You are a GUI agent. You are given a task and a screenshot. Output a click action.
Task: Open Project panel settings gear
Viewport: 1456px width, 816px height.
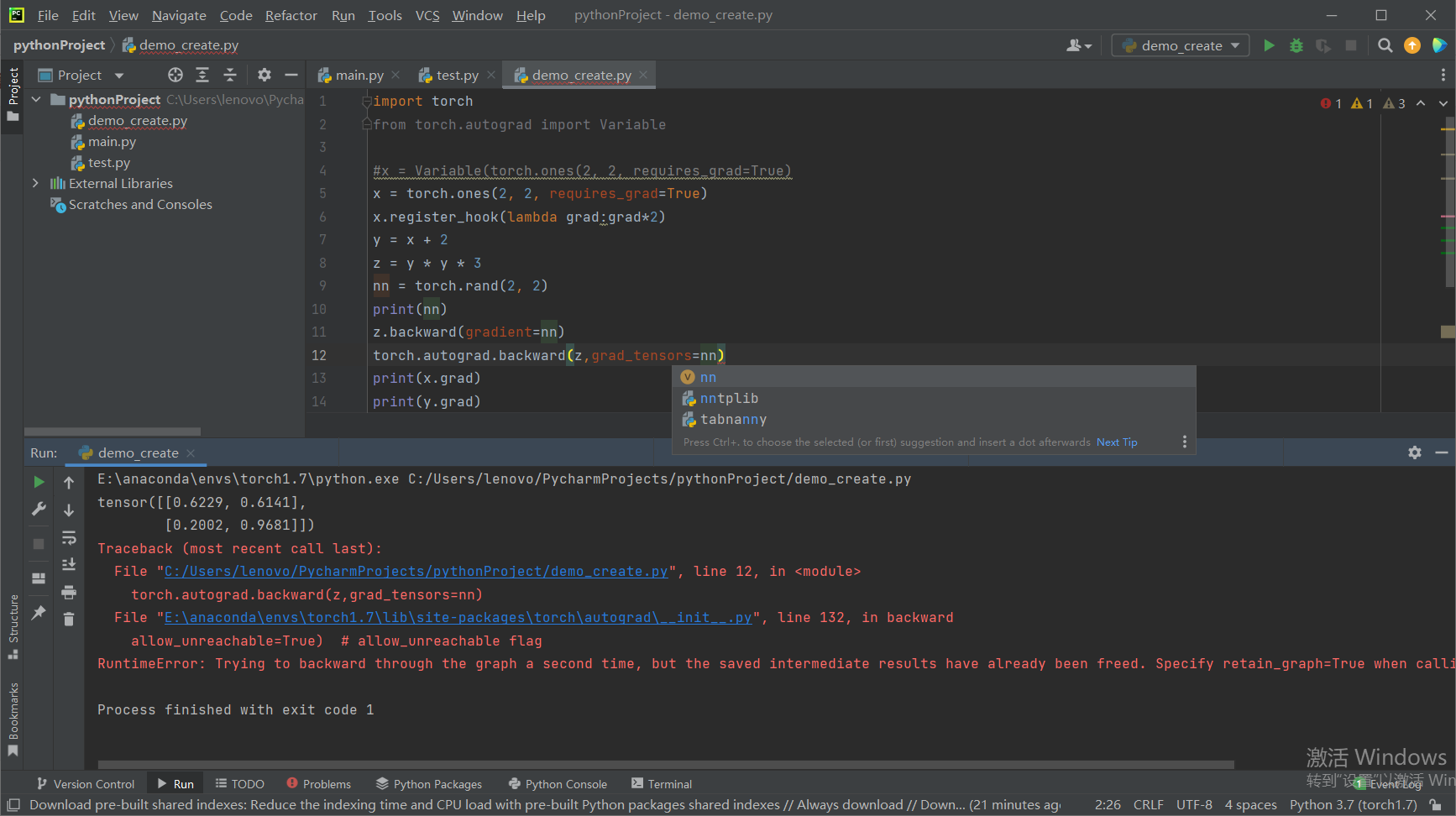tap(264, 75)
